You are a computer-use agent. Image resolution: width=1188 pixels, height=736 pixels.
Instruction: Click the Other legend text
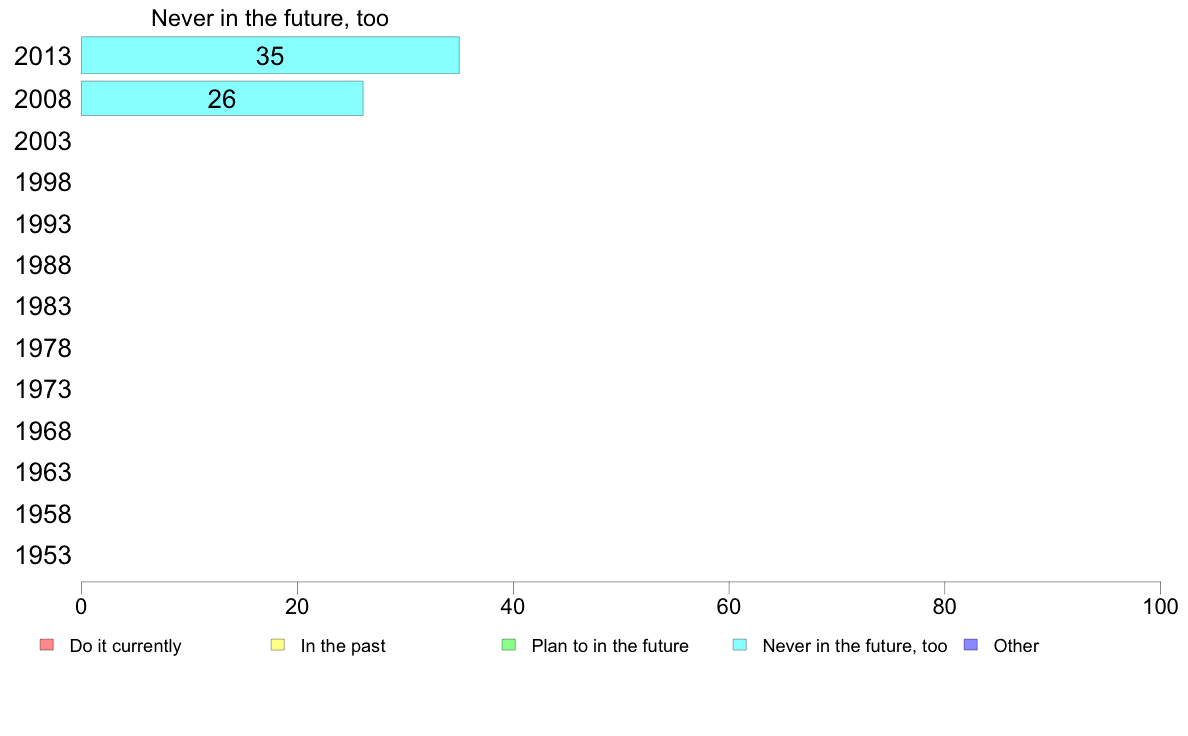(x=1016, y=646)
